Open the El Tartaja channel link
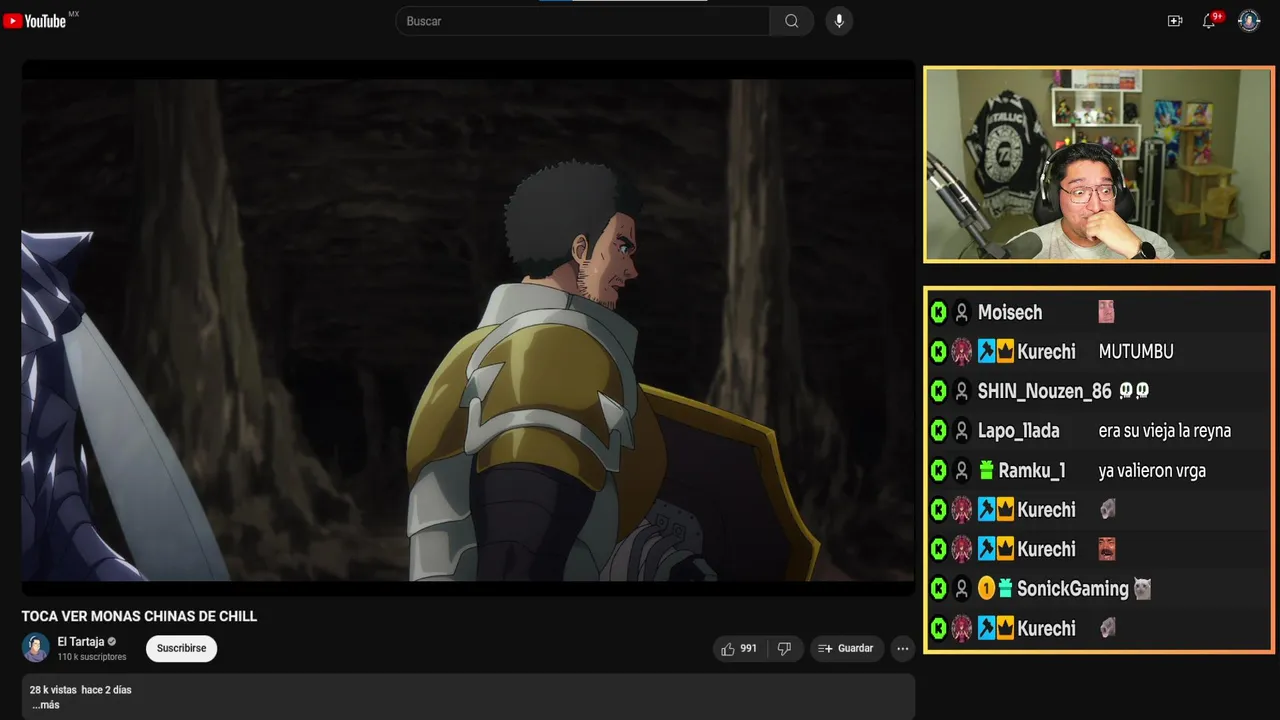Screen dimensions: 1280x720 click(x=81, y=642)
